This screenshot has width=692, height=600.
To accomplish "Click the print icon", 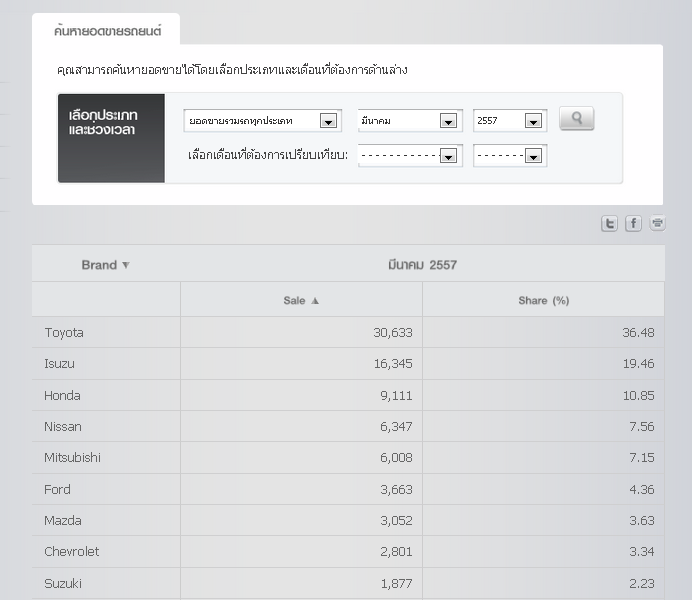I will tap(657, 224).
